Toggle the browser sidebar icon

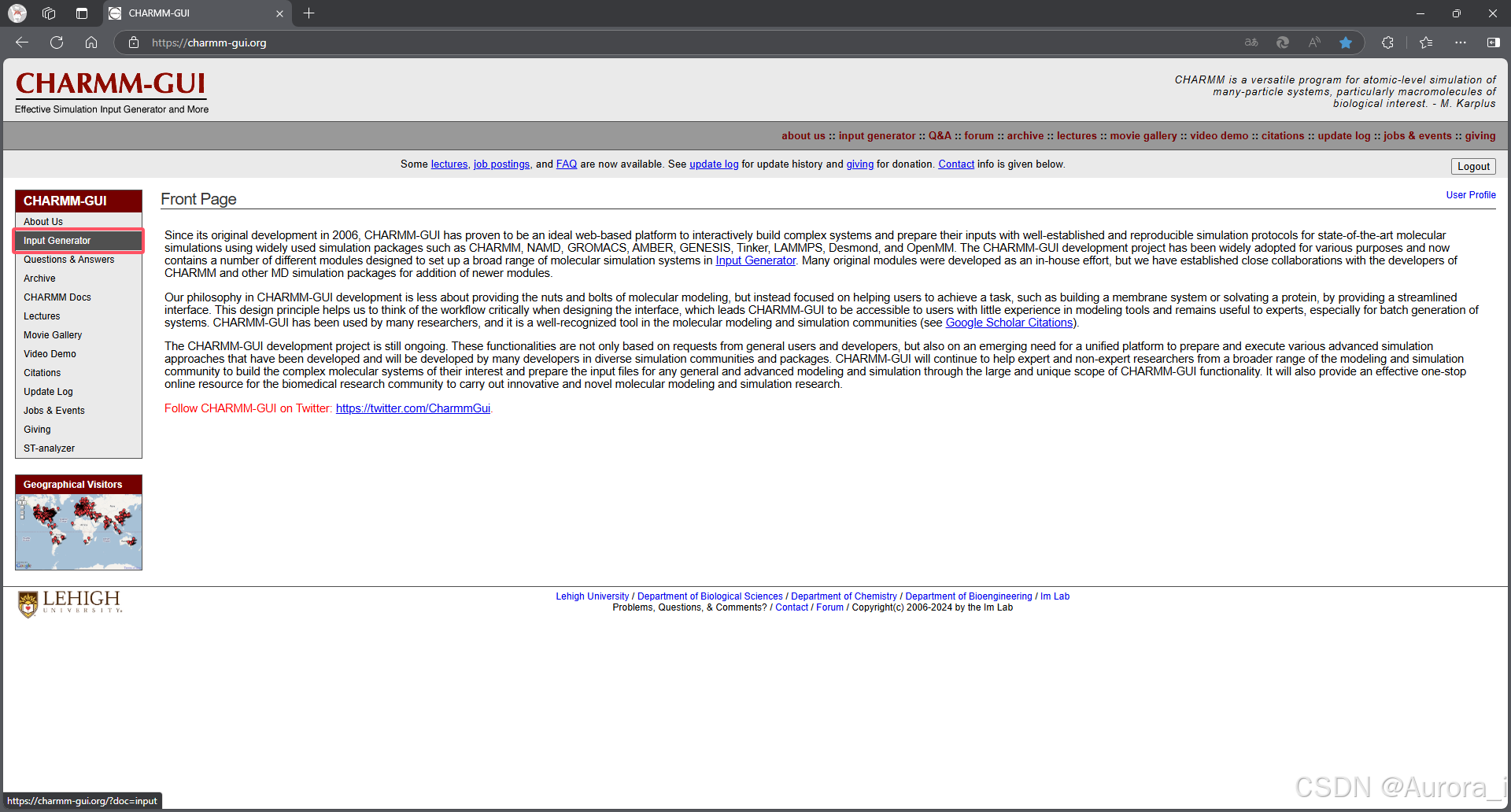pos(1493,42)
